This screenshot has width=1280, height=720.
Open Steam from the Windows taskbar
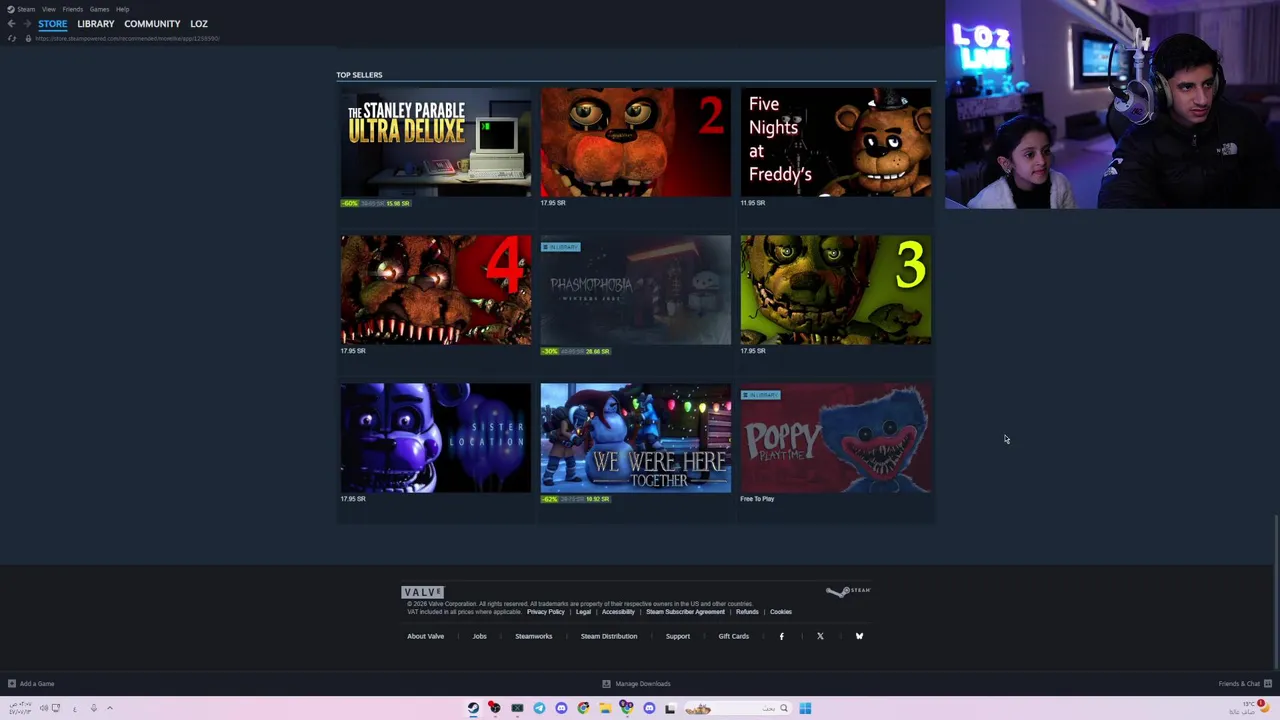click(x=473, y=708)
